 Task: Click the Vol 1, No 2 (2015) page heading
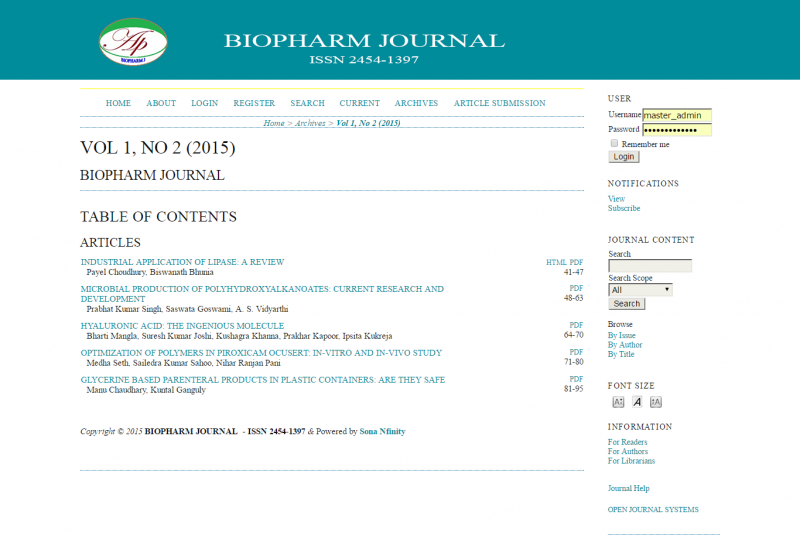pyautogui.click(x=158, y=148)
